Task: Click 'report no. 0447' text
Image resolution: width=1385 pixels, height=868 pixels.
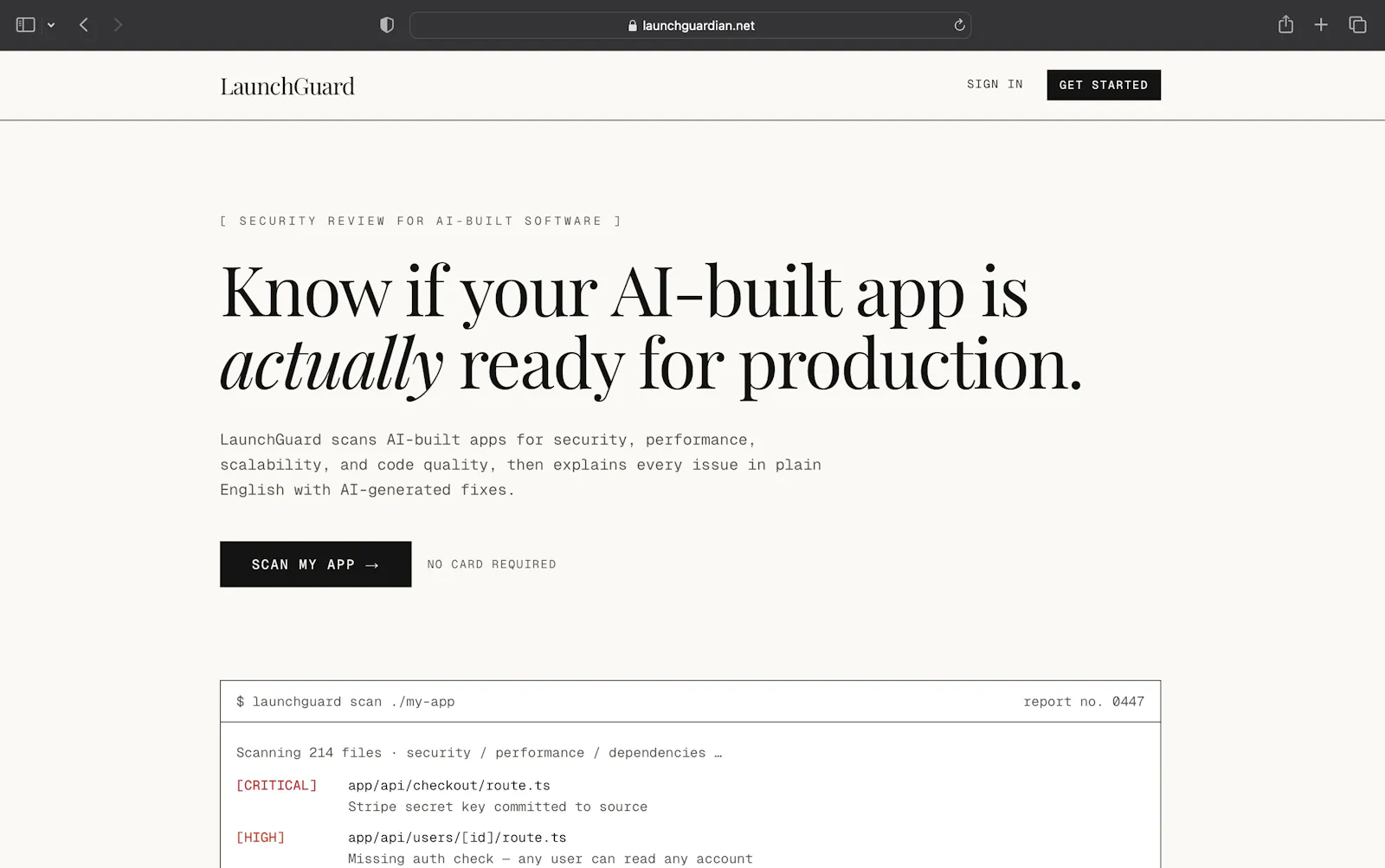Action: 1084,702
